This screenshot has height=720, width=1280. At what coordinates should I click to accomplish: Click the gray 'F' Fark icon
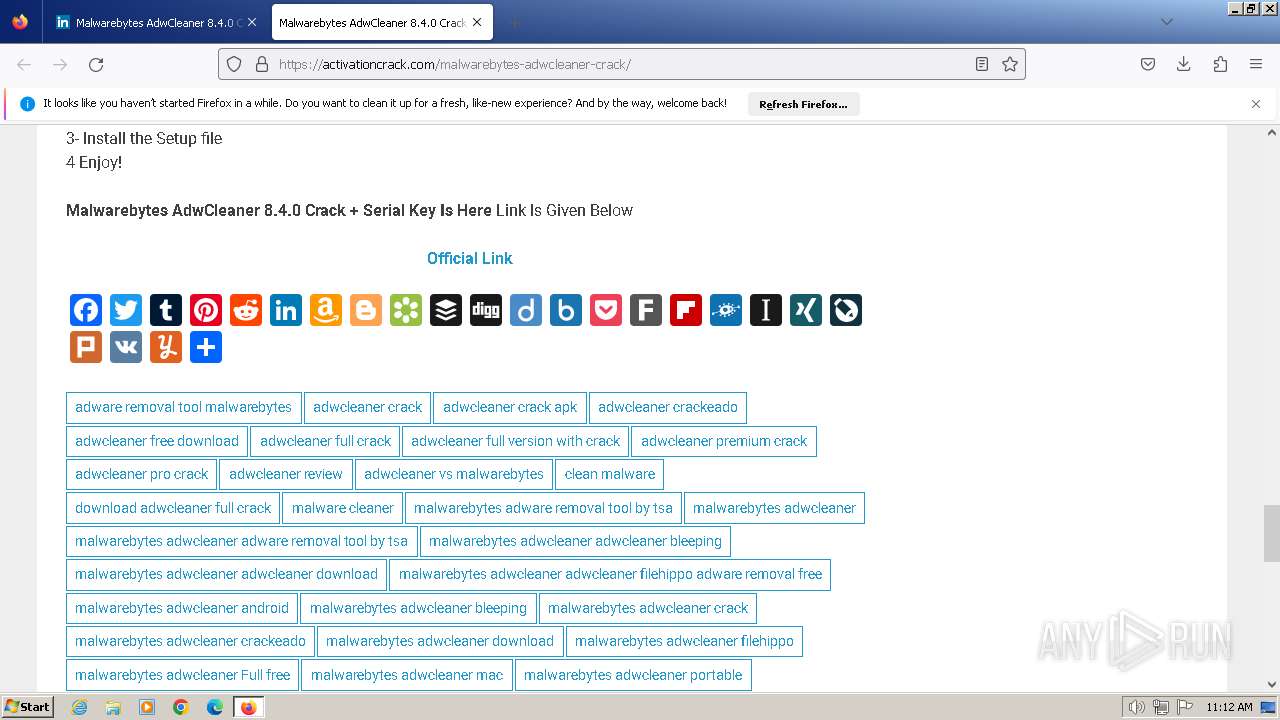coord(646,310)
